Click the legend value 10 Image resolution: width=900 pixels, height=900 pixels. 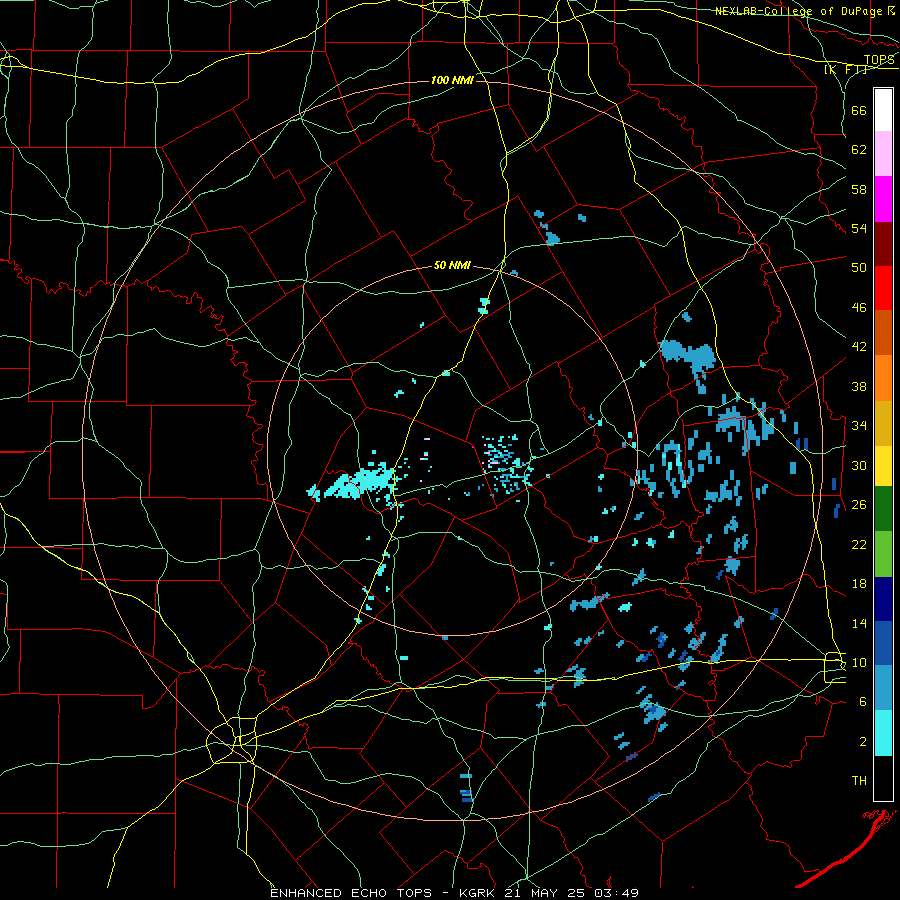(x=859, y=662)
